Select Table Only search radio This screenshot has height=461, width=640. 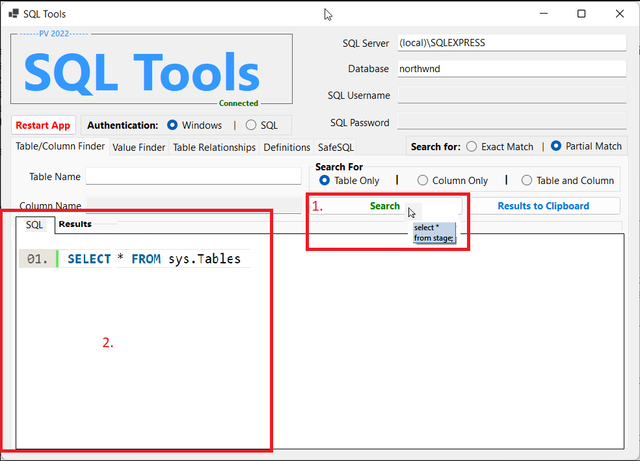tap(324, 180)
